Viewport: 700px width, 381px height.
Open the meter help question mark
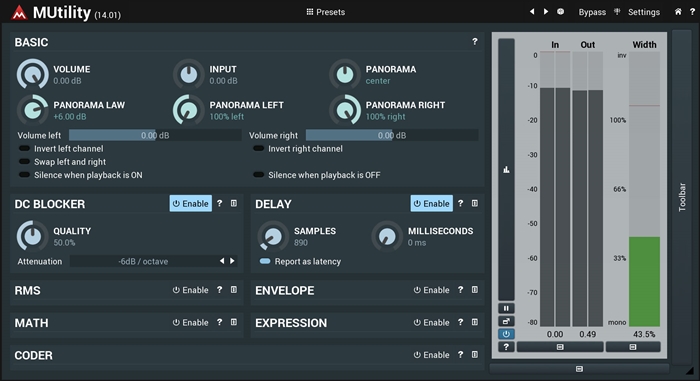tap(506, 347)
